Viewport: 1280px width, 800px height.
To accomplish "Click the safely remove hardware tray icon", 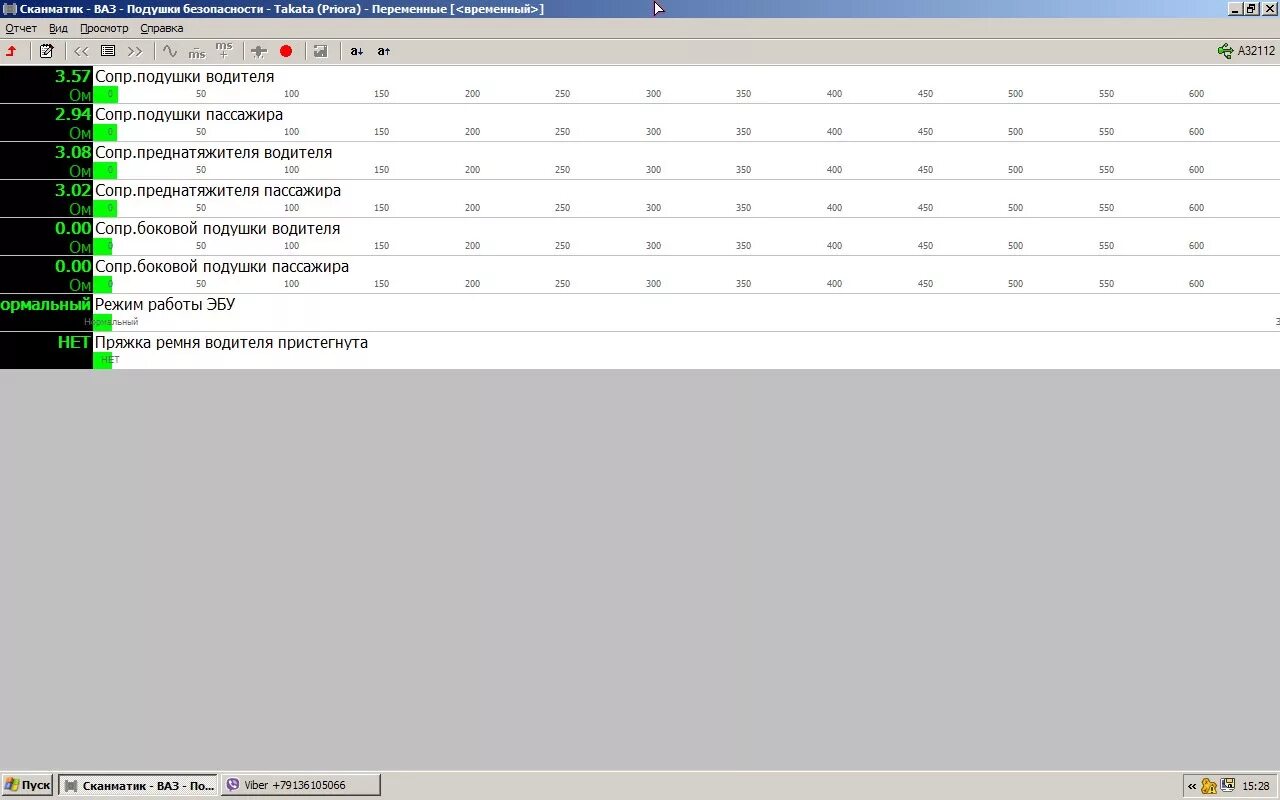I will 1227,785.
